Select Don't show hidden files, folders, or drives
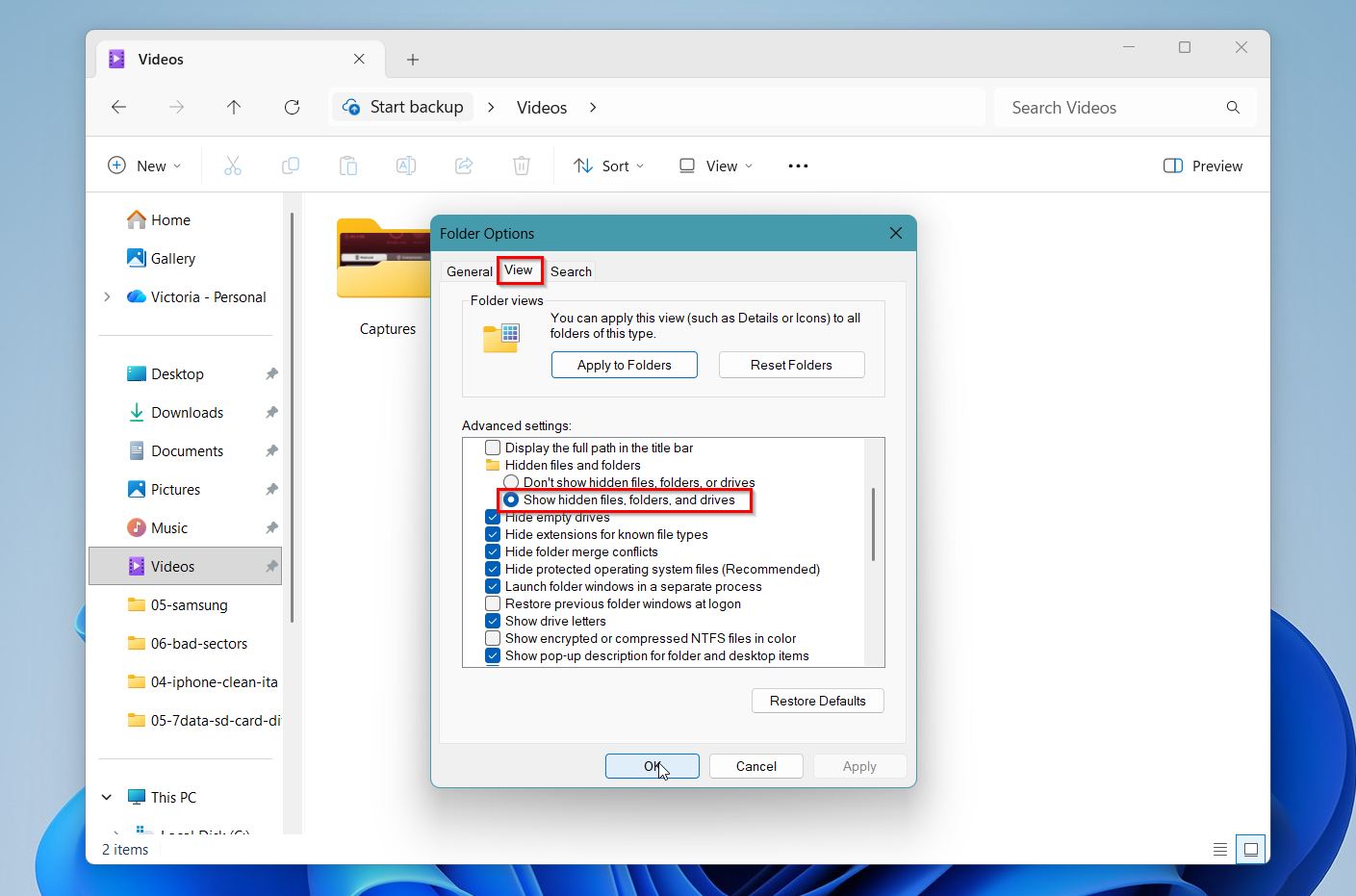Screen dimensions: 1356x896 click(510, 481)
